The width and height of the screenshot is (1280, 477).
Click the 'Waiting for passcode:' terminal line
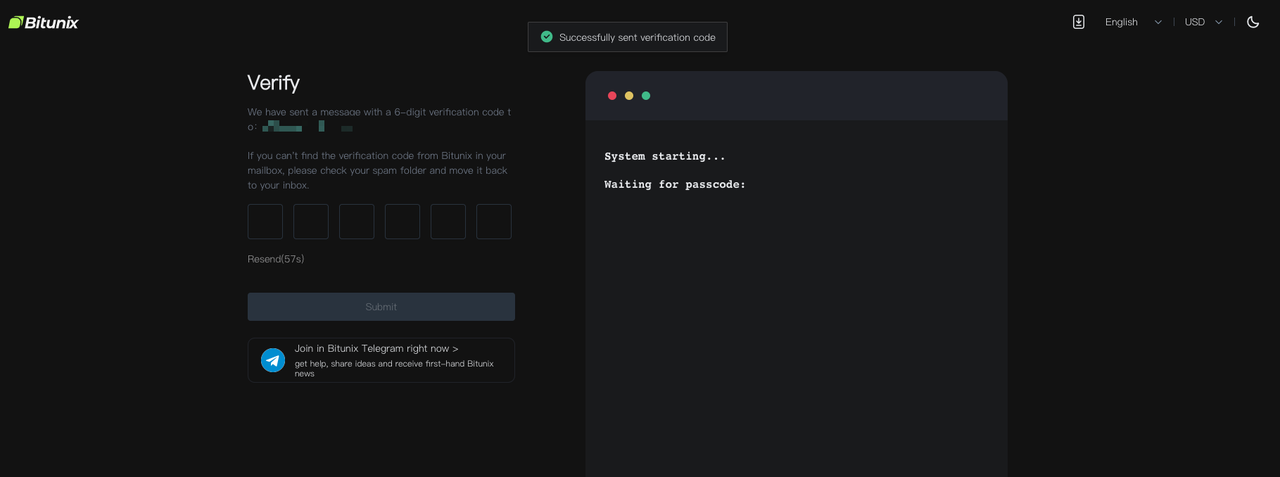click(675, 185)
